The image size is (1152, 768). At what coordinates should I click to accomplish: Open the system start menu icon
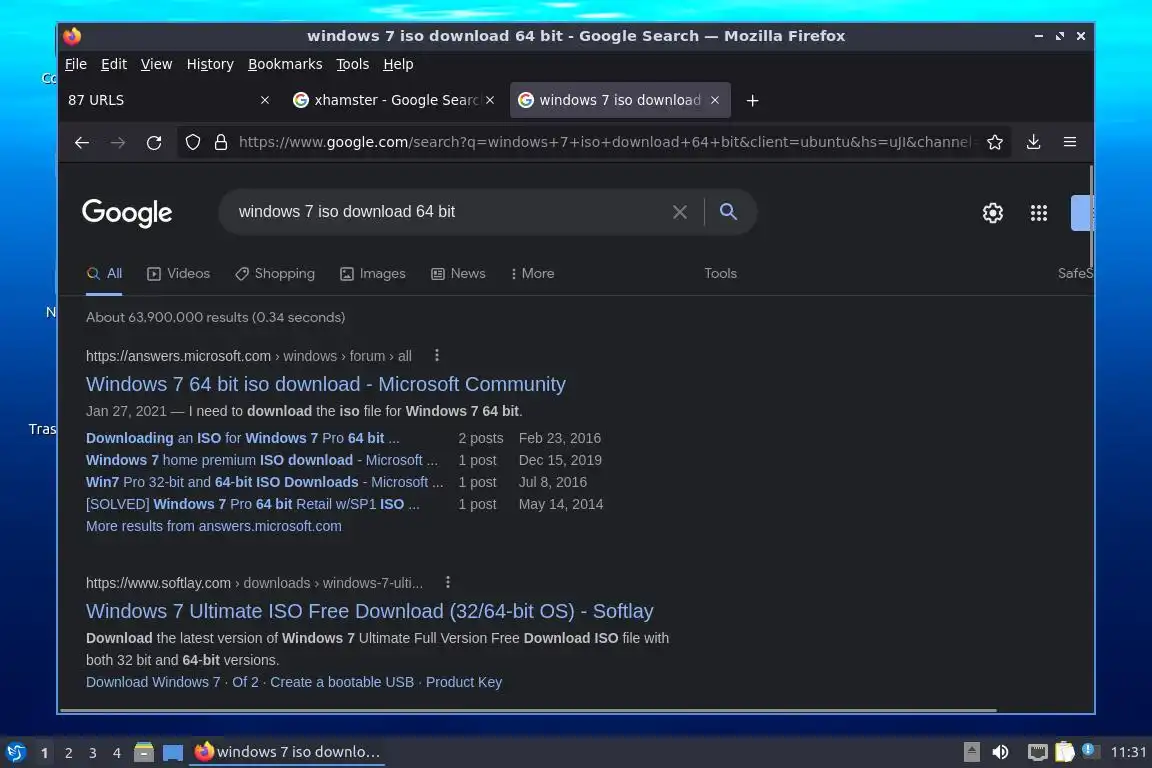(x=16, y=753)
